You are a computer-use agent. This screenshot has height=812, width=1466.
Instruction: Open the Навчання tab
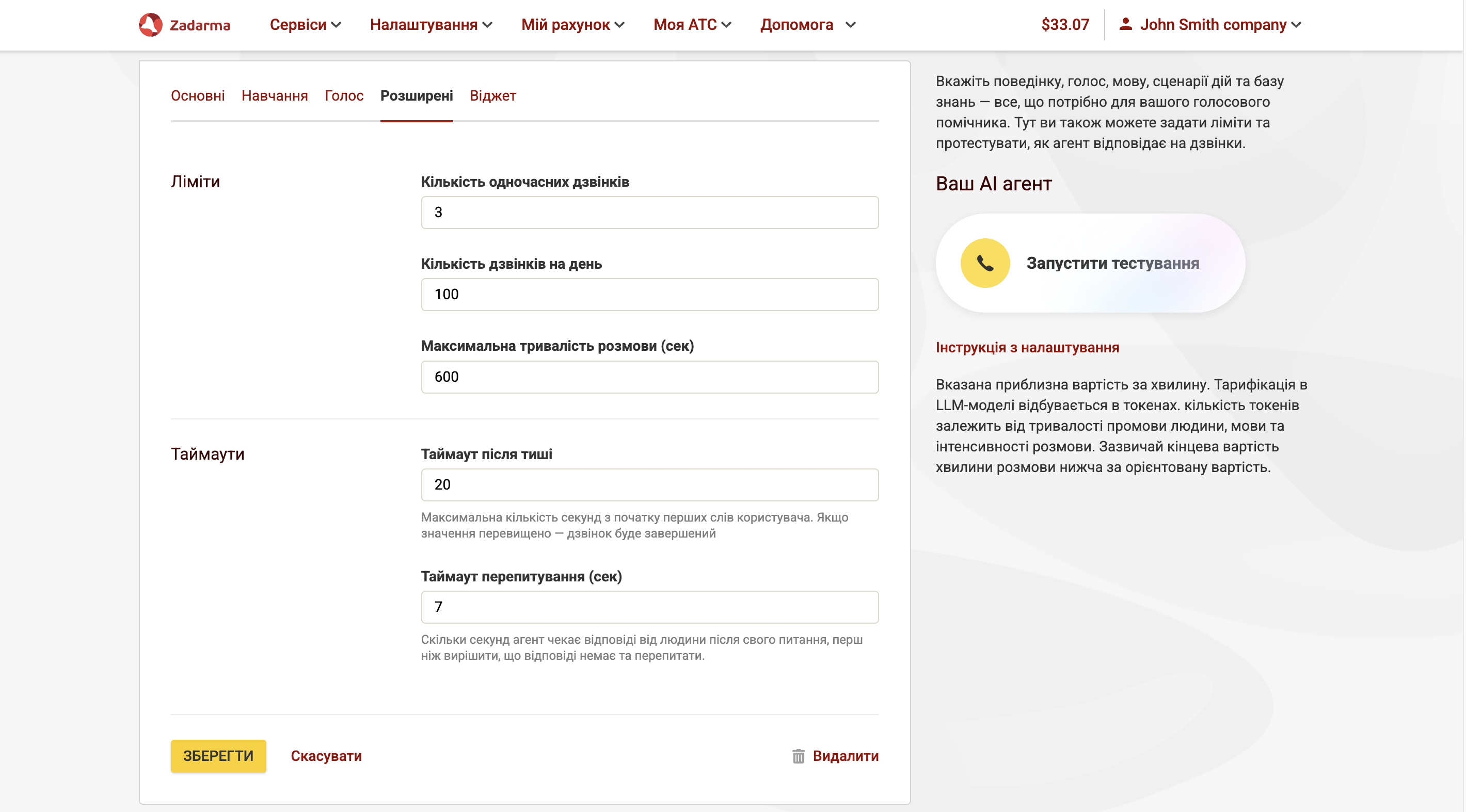pyautogui.click(x=275, y=95)
